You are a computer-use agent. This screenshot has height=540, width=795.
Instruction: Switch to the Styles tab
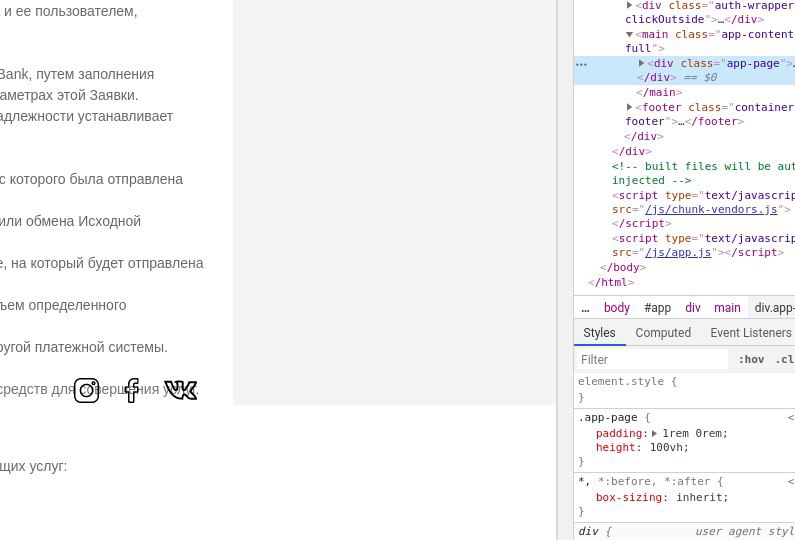[x=599, y=333]
